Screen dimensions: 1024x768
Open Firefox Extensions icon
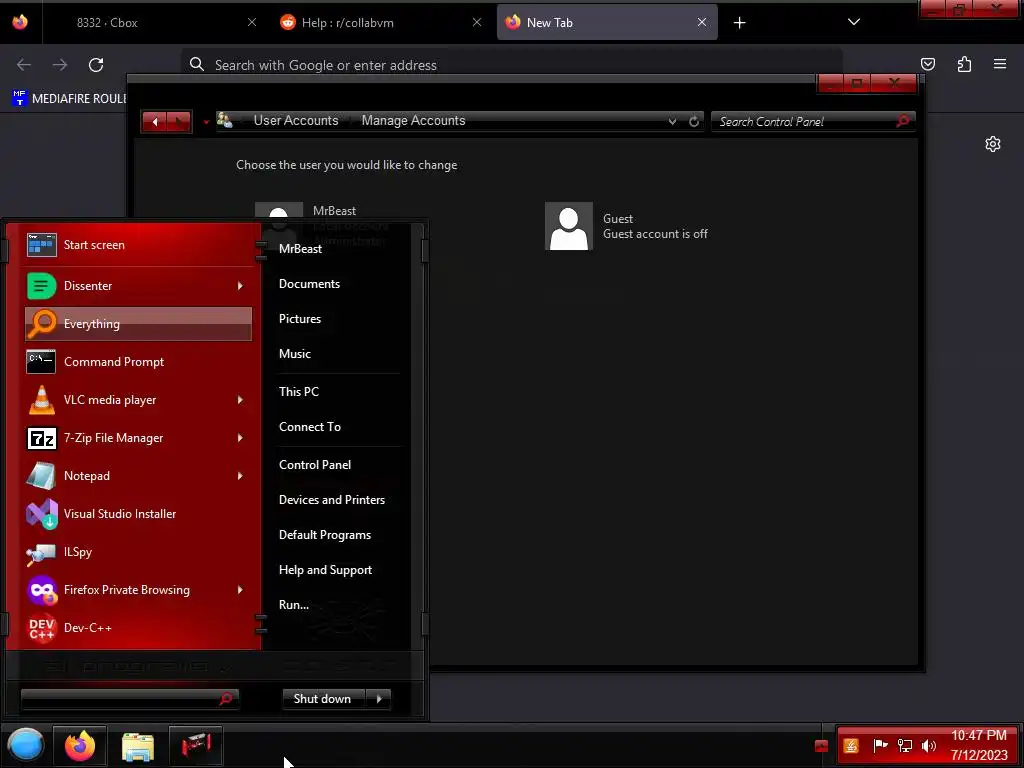pyautogui.click(x=964, y=64)
